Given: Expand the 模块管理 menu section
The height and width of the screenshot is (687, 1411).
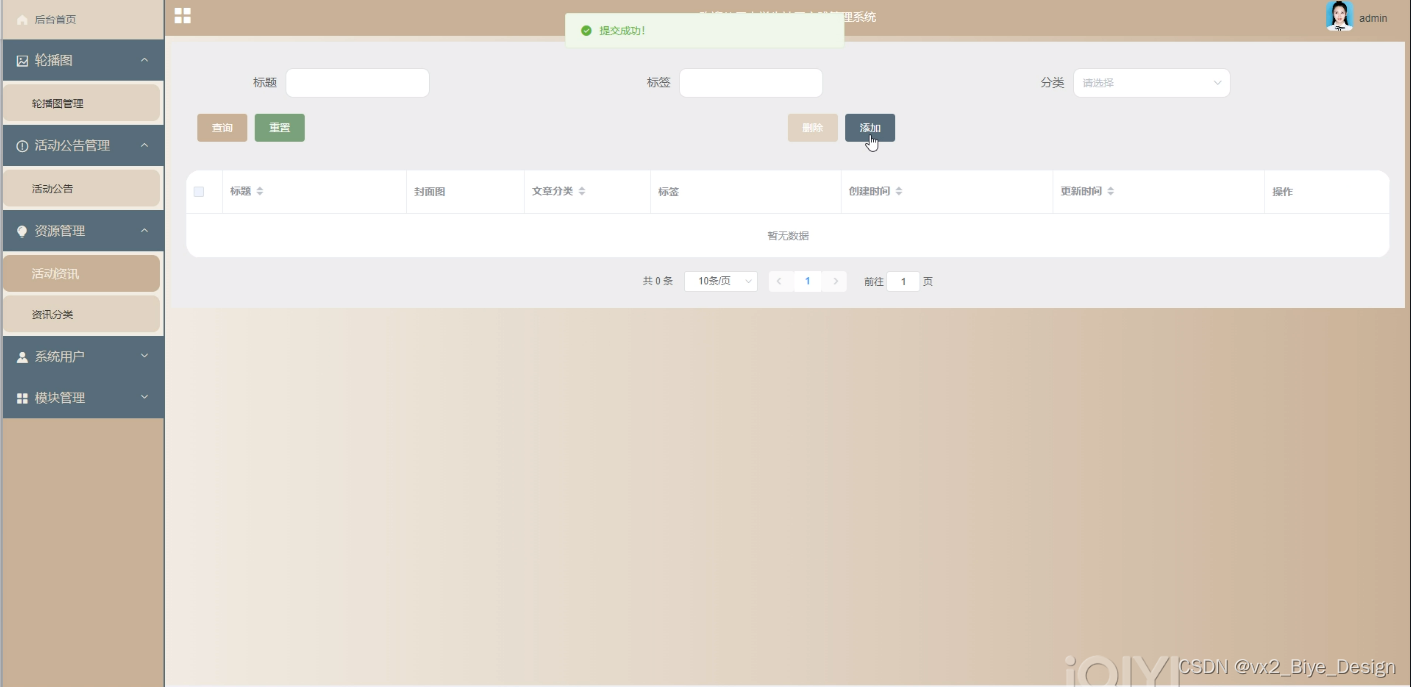Looking at the screenshot, I should [144, 398].
